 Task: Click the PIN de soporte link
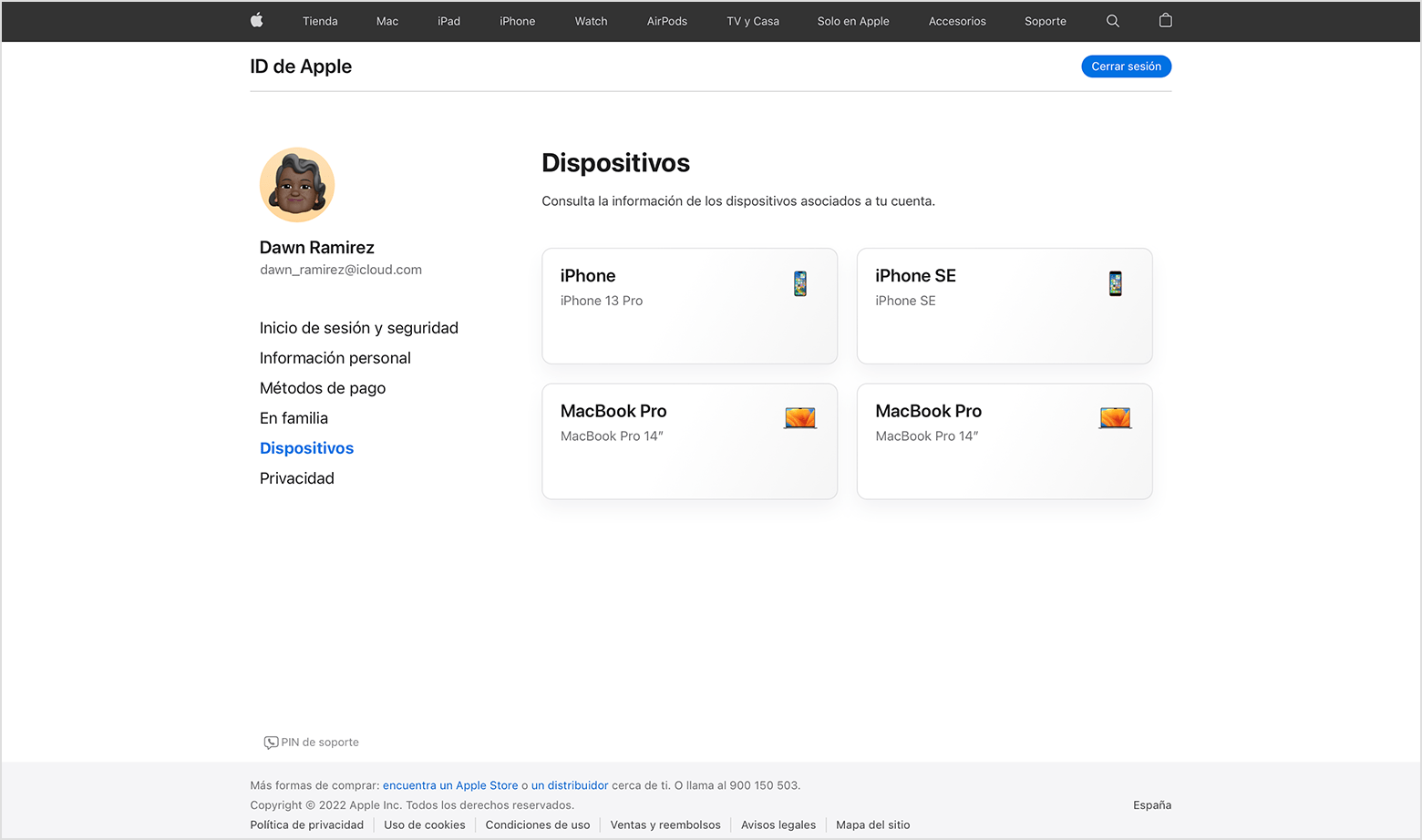pyautogui.click(x=320, y=743)
